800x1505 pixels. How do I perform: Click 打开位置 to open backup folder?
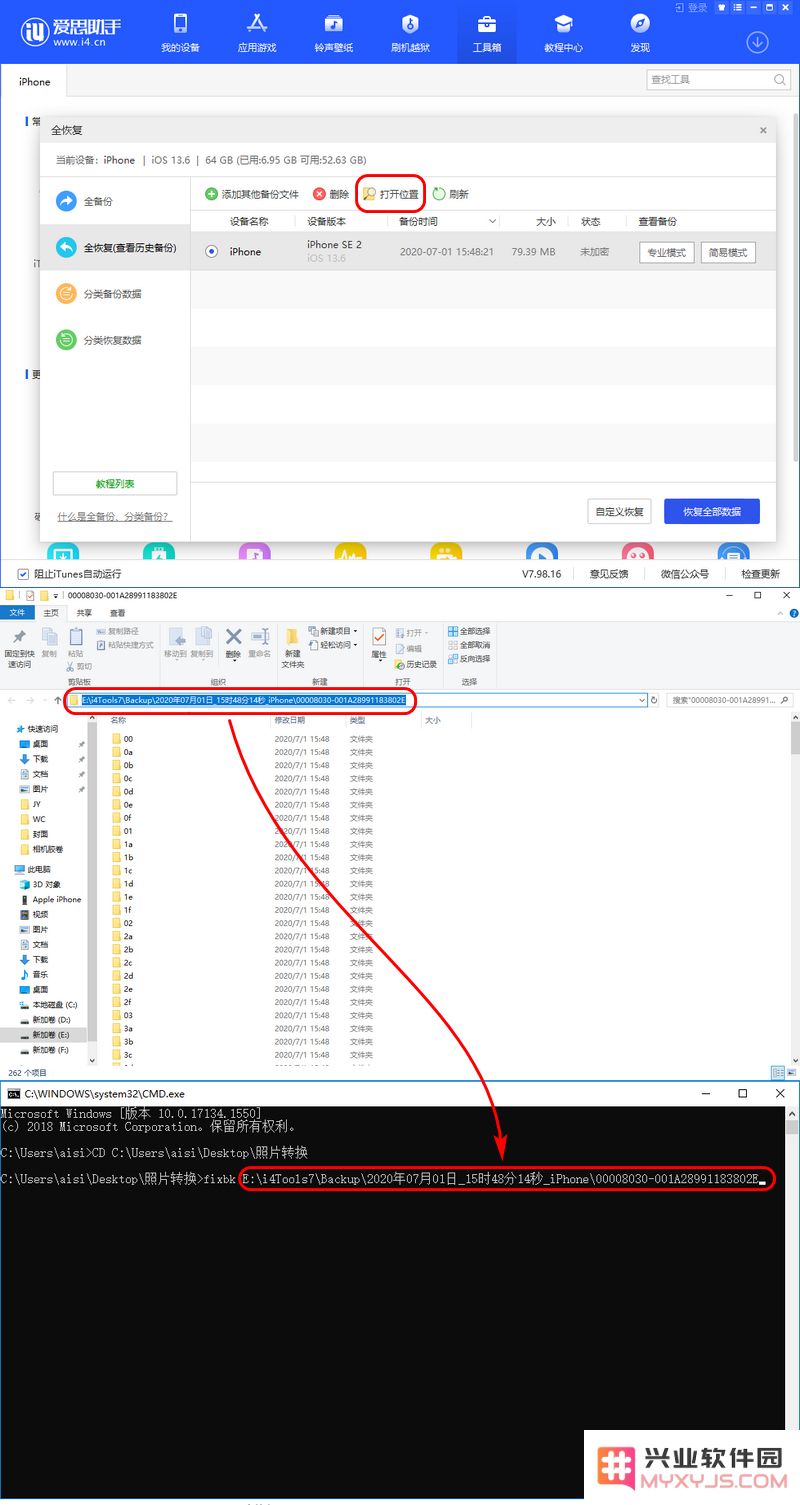(390, 194)
